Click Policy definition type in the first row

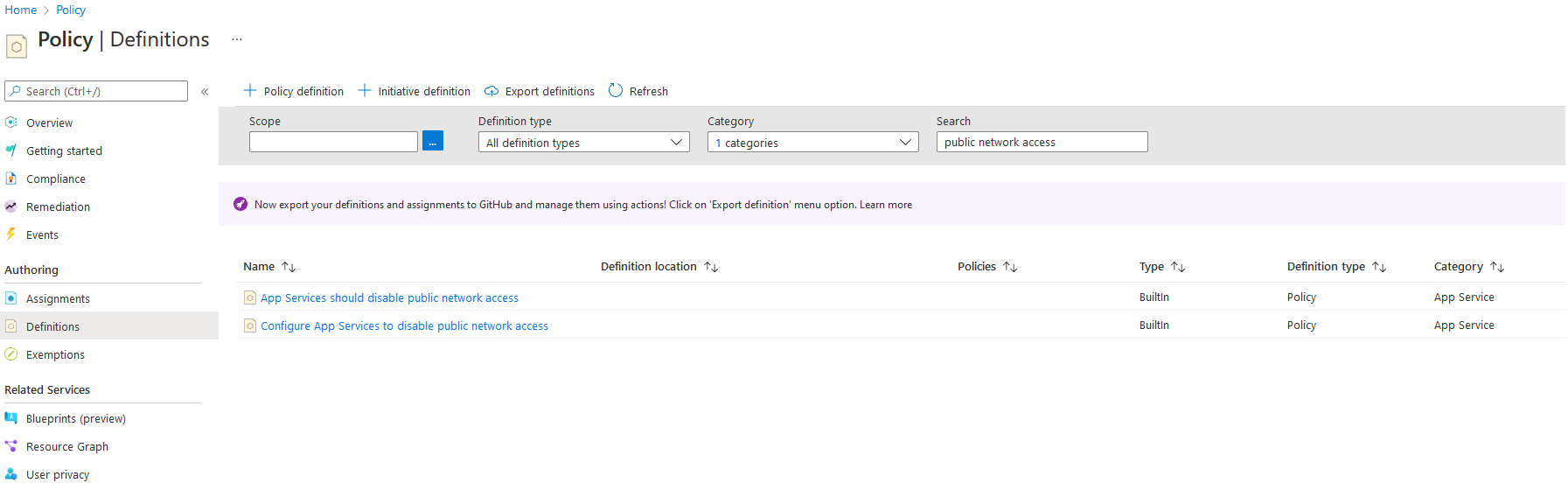pos(1301,297)
